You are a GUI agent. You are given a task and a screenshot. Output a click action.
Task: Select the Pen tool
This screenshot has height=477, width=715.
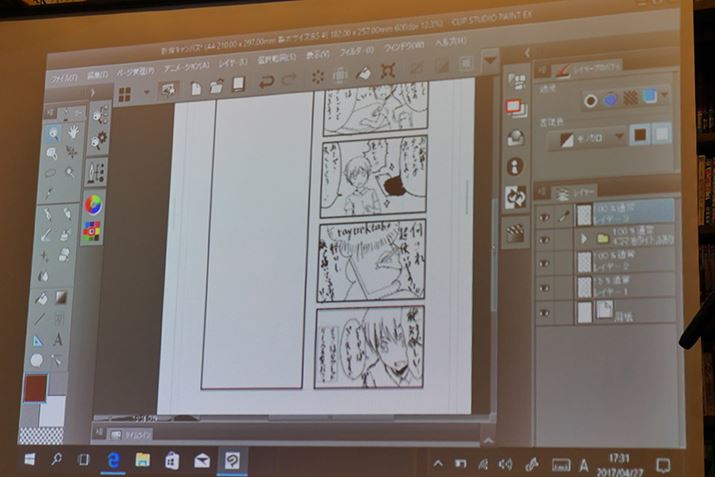pos(48,215)
